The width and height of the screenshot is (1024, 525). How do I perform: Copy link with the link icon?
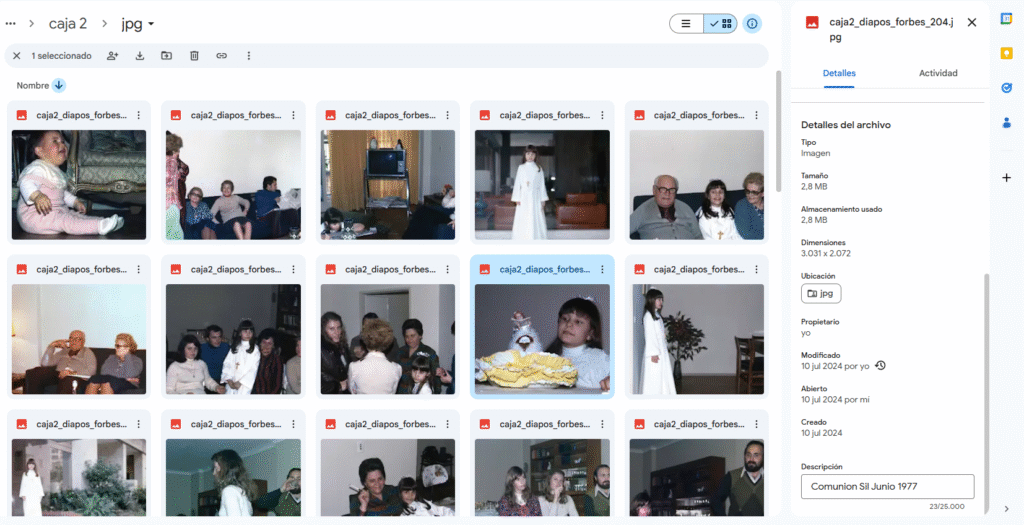pyautogui.click(x=221, y=56)
